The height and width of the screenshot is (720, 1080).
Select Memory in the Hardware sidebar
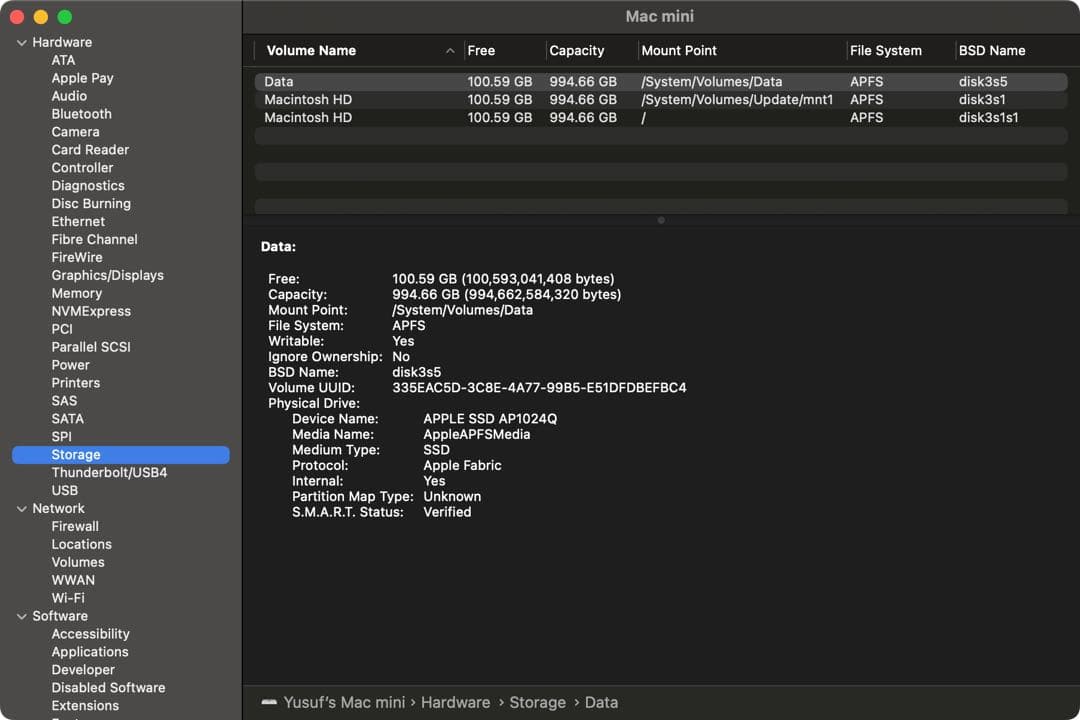tap(75, 293)
